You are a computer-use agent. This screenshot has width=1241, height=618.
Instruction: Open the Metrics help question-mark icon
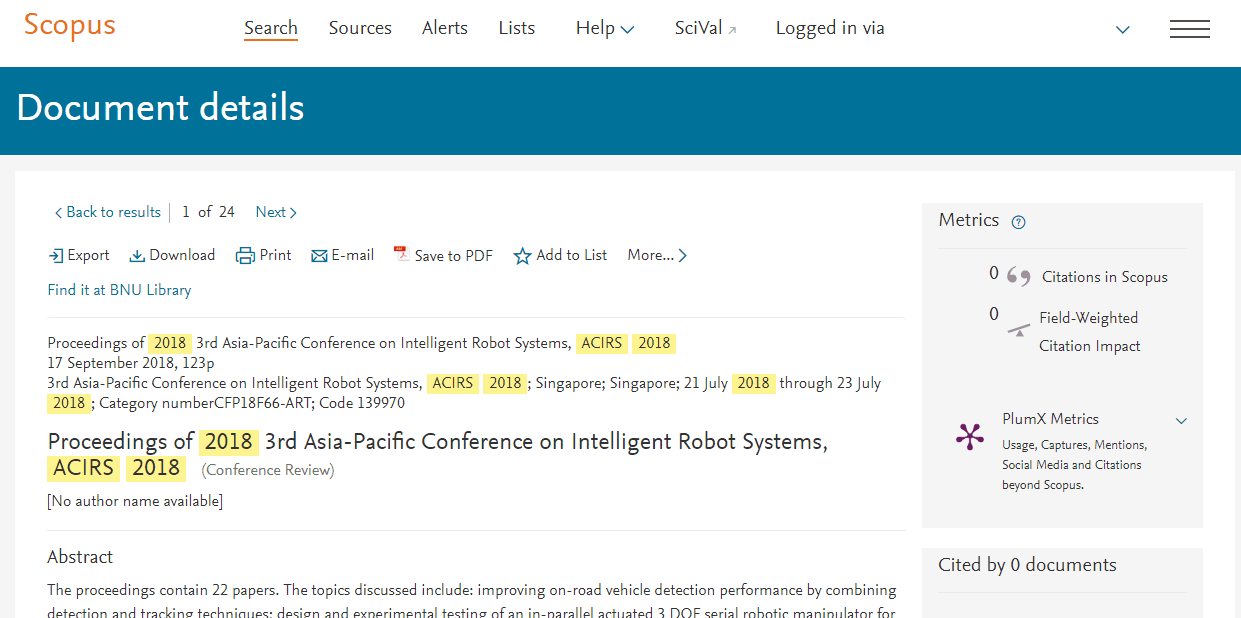click(1018, 222)
